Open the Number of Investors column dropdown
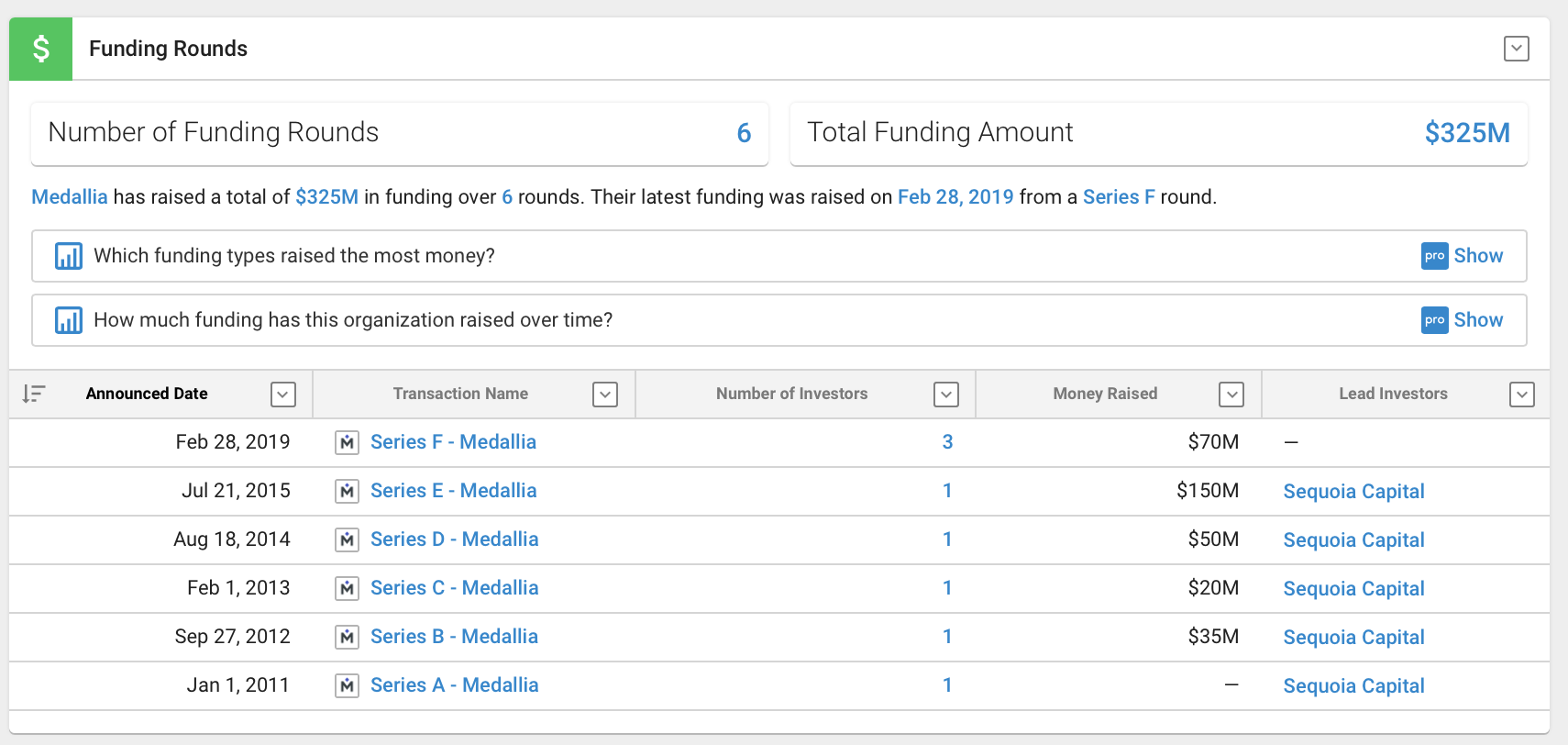Screen dimensions: 1568x745 point(945,395)
